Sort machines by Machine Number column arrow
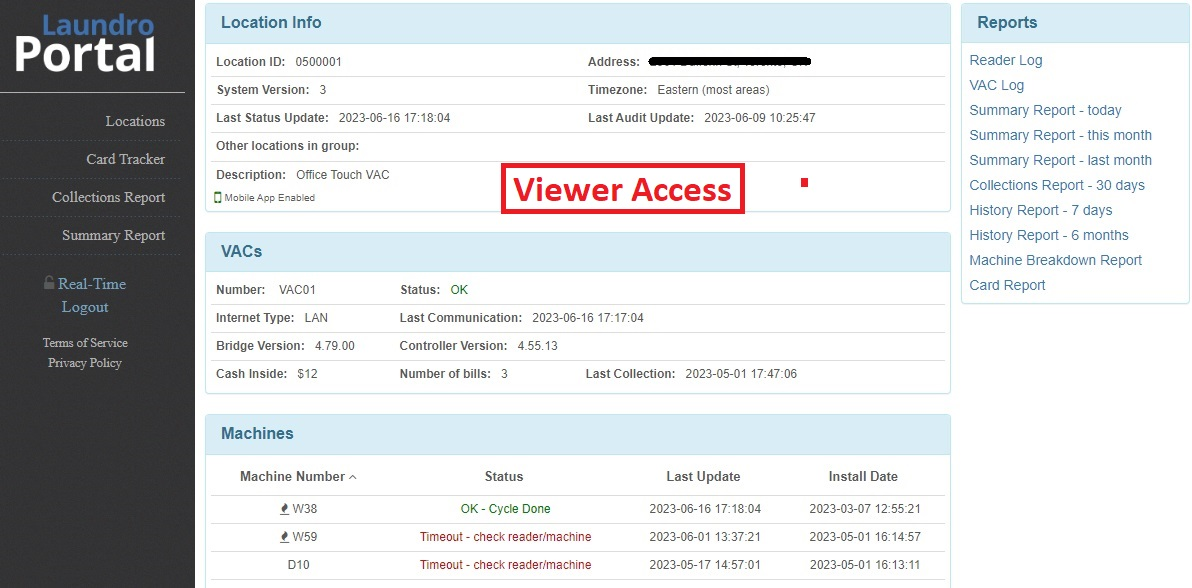The height and width of the screenshot is (588, 1192). pos(352,477)
